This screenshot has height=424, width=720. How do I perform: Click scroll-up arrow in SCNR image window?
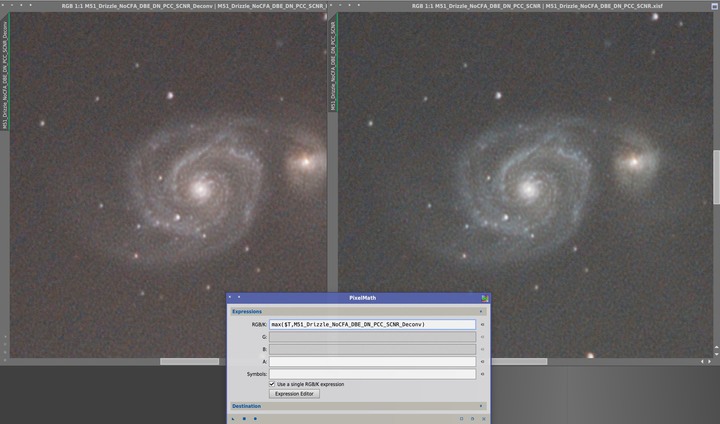pos(716,348)
